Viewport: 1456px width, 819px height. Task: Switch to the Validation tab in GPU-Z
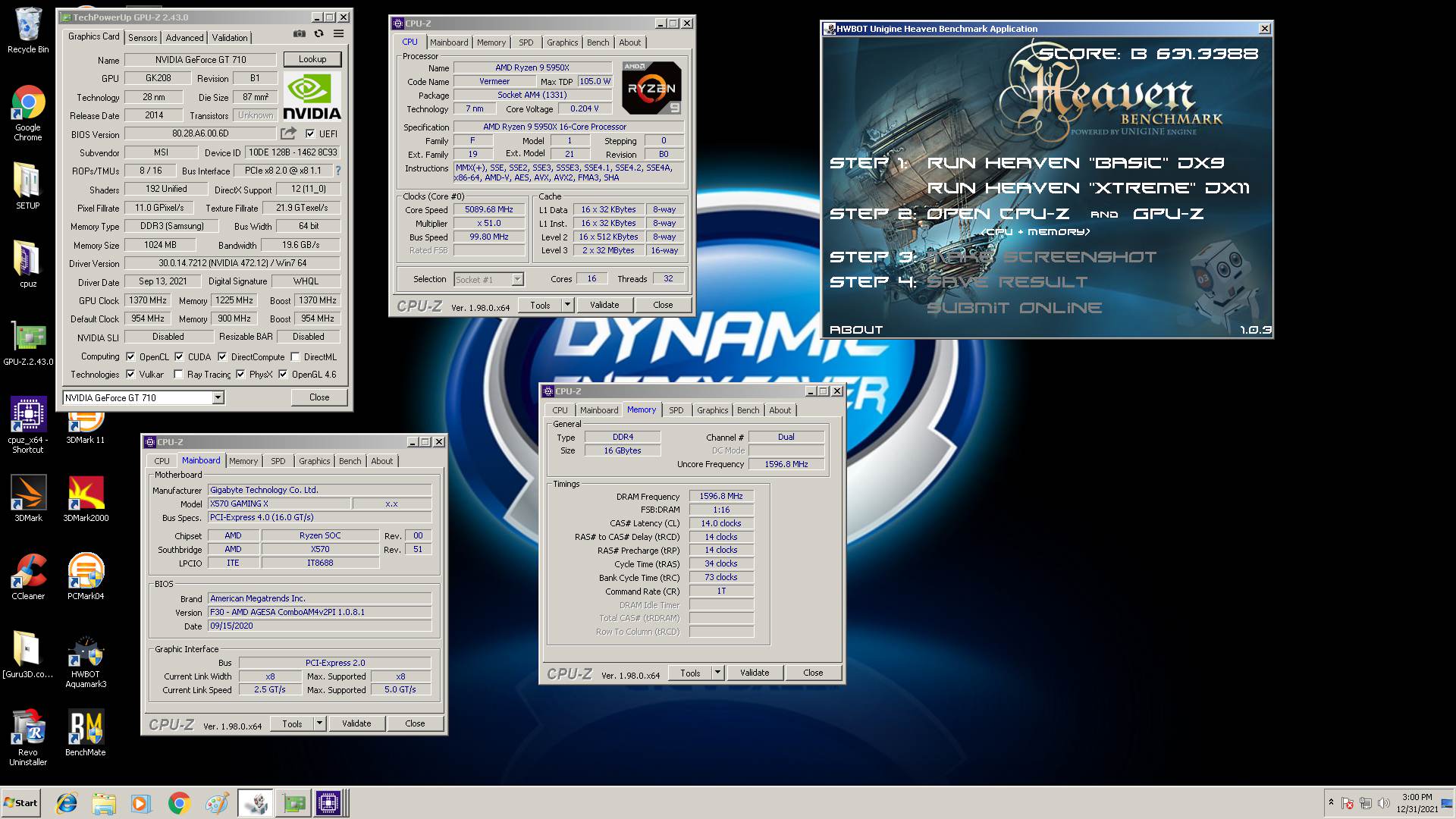pos(230,37)
